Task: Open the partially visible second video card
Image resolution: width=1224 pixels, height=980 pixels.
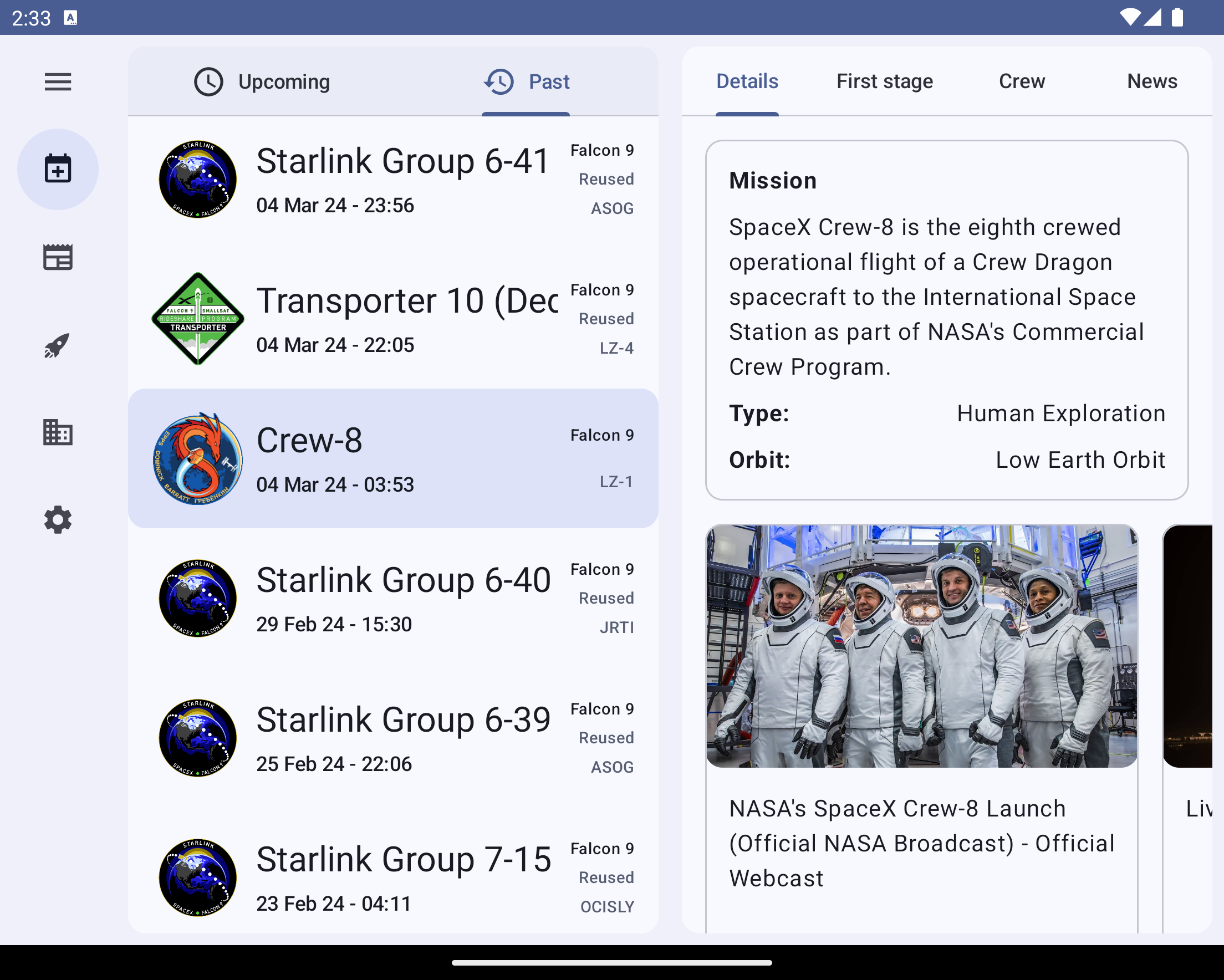Action: [x=1187, y=729]
